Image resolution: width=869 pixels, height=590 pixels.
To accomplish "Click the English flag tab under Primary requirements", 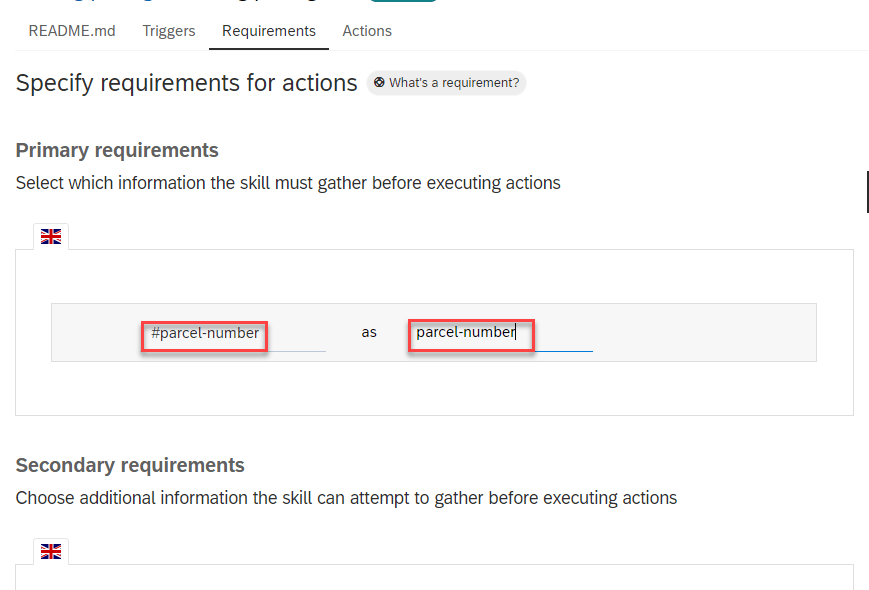I will point(51,236).
